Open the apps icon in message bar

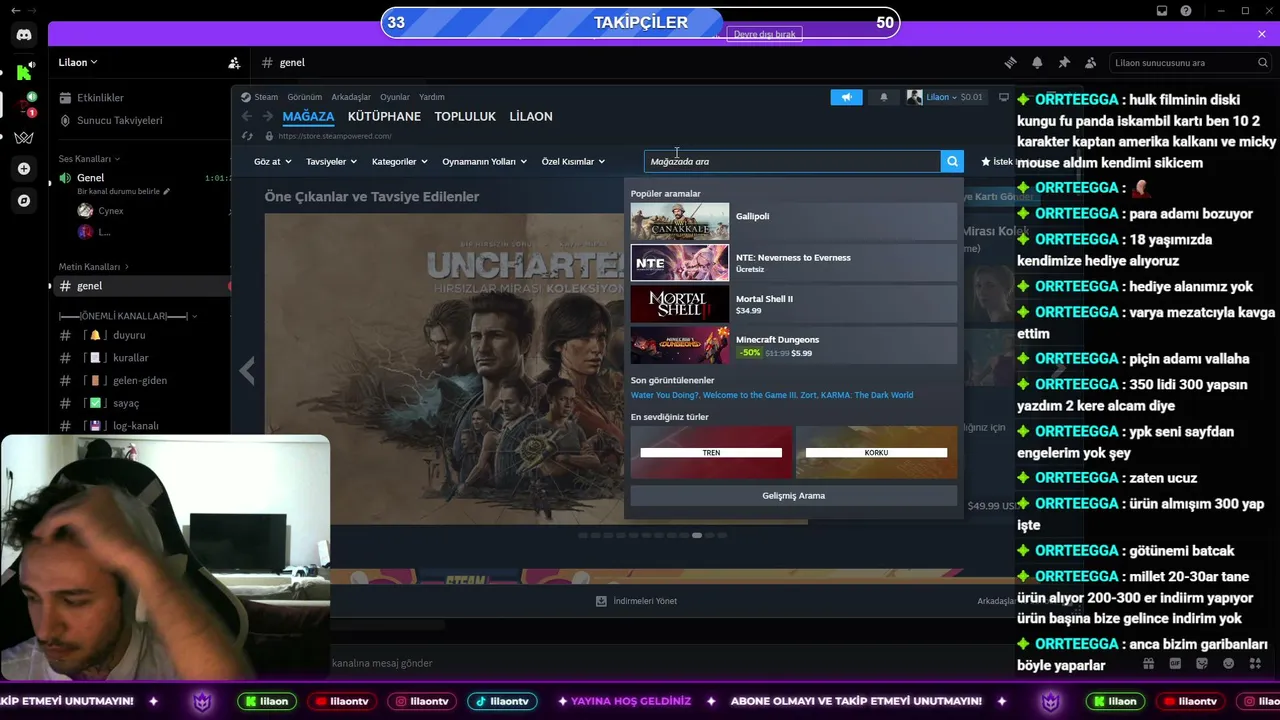click(x=1256, y=663)
